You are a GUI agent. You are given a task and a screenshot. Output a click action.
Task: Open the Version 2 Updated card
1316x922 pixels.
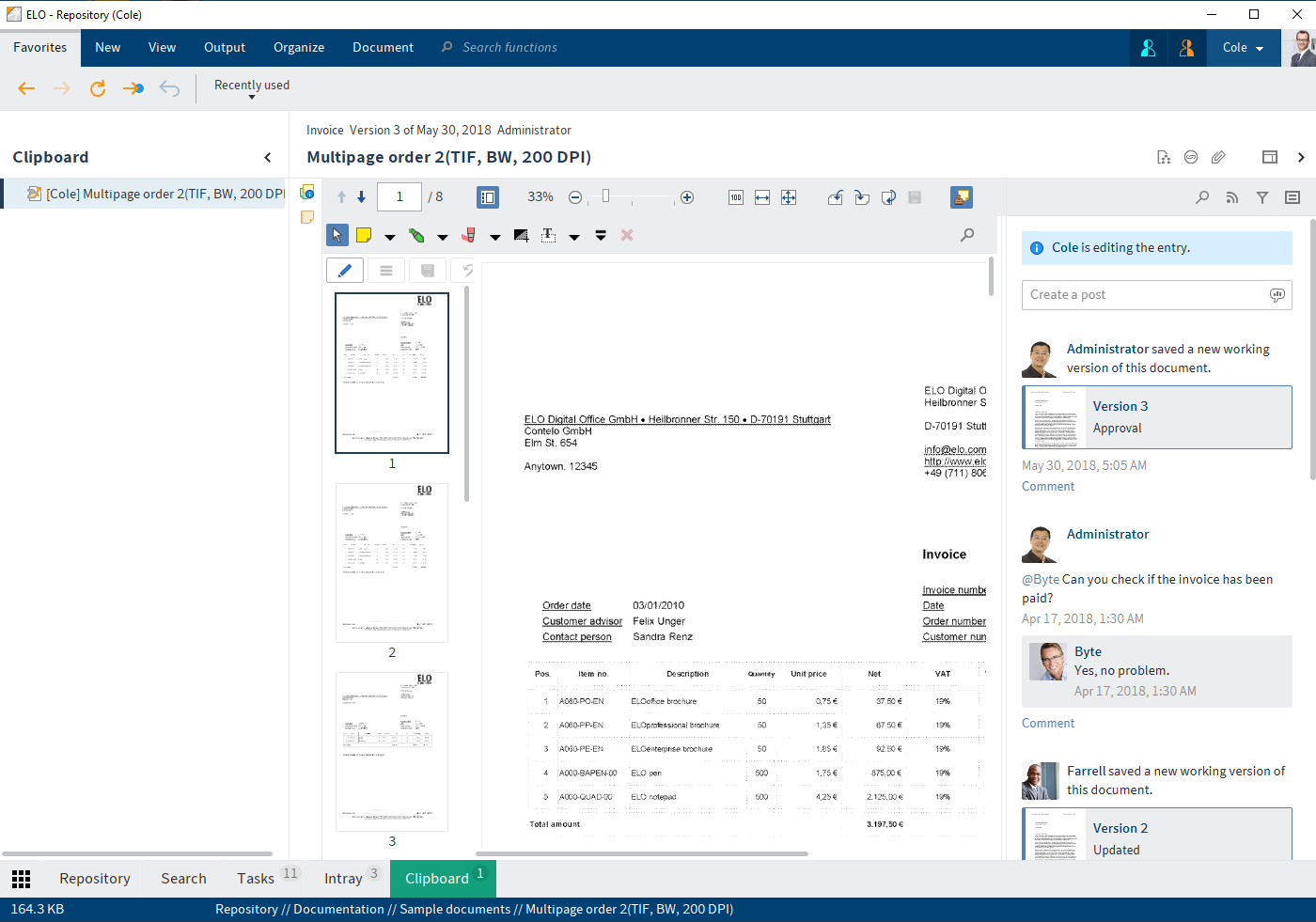1156,834
